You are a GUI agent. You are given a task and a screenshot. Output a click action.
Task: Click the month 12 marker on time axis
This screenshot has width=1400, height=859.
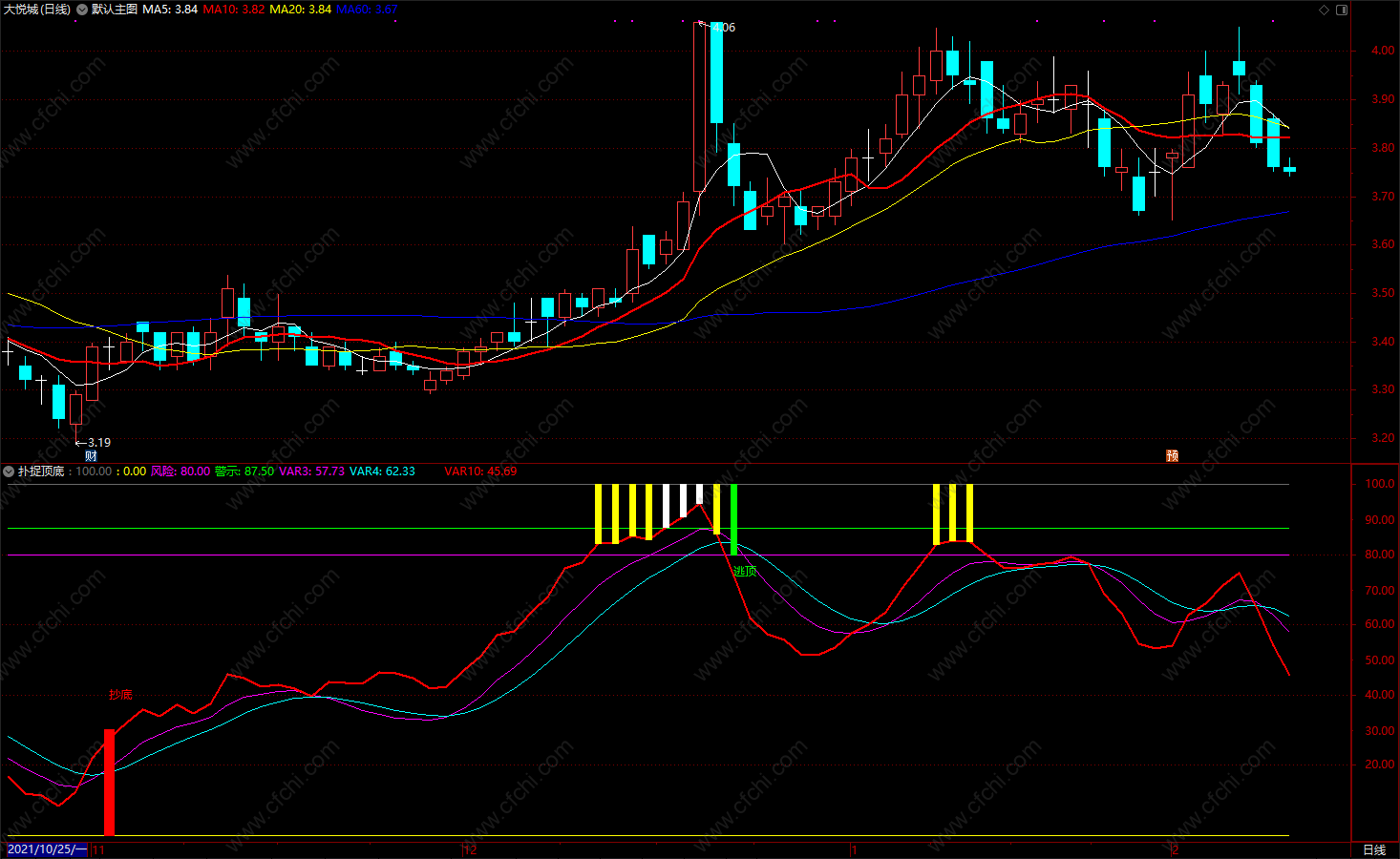click(x=470, y=850)
